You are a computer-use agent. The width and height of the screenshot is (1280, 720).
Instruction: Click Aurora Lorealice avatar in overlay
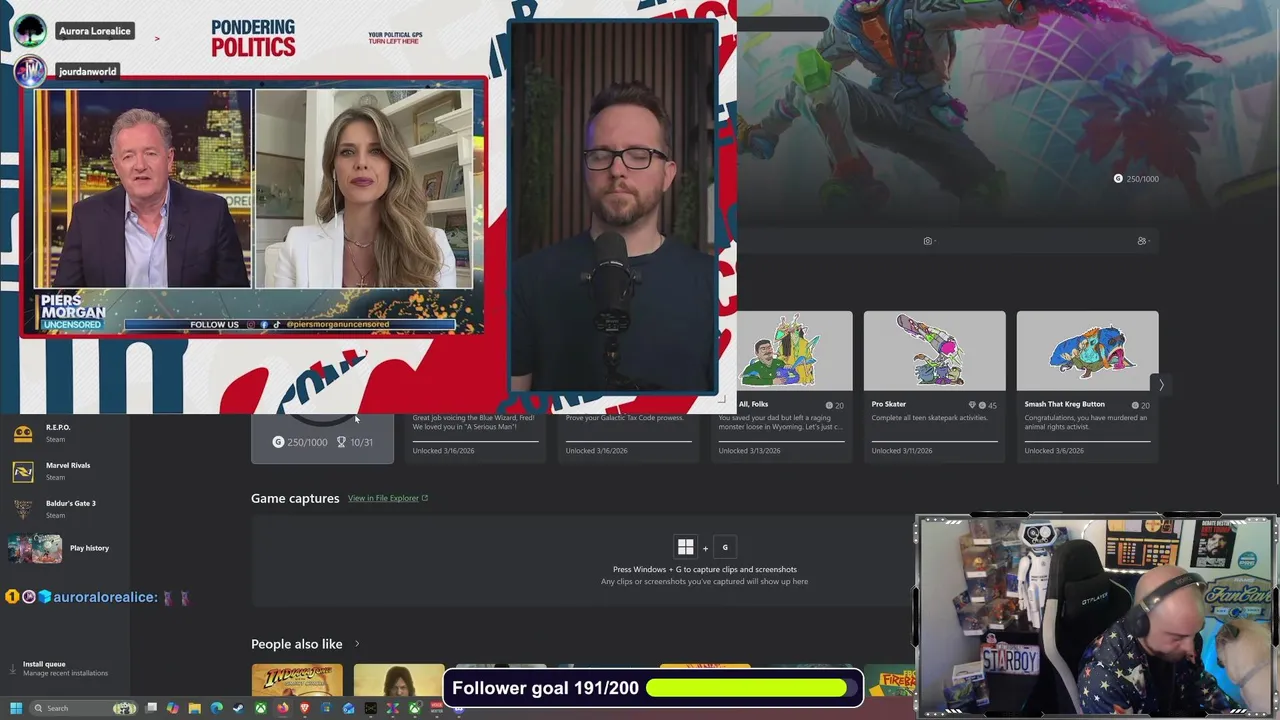[x=30, y=30]
